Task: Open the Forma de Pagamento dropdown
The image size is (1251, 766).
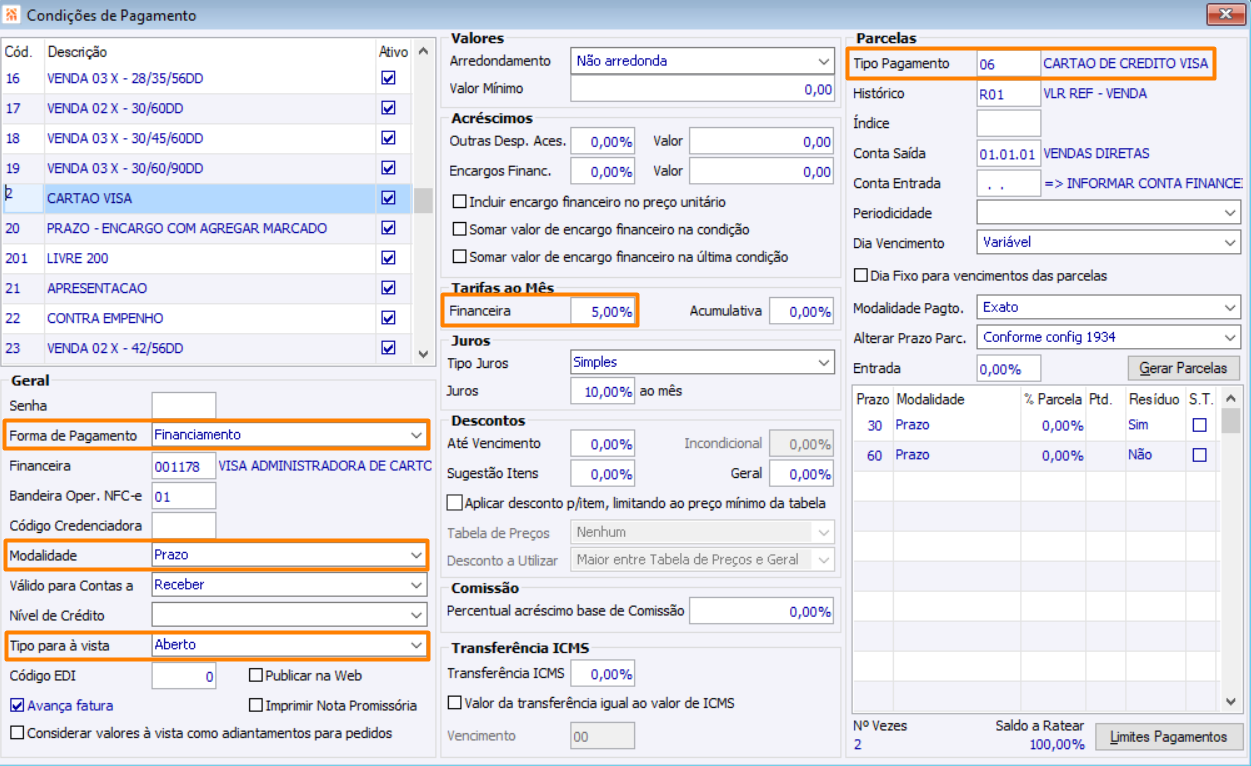Action: [x=416, y=435]
